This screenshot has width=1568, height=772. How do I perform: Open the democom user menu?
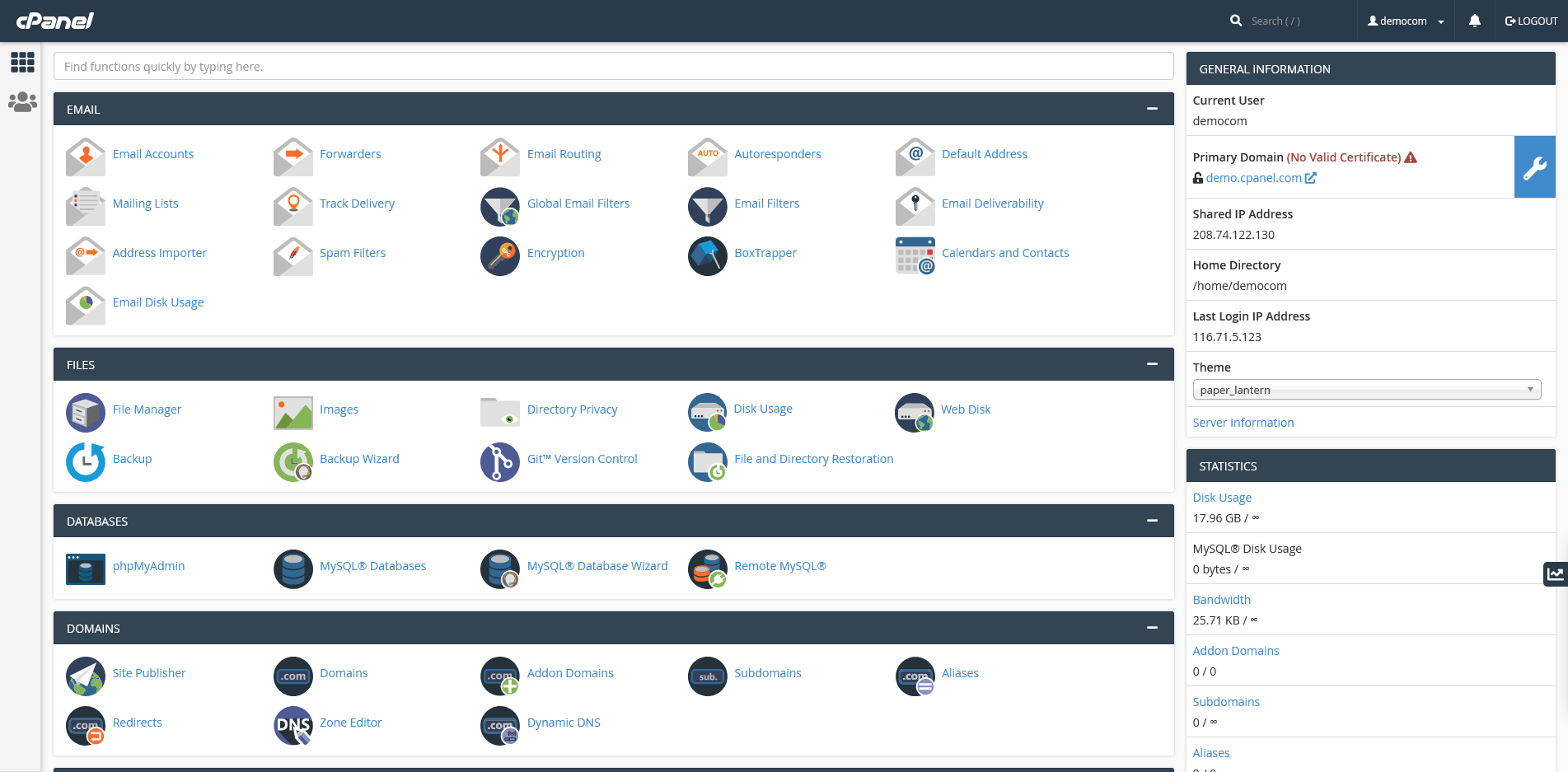tap(1407, 21)
